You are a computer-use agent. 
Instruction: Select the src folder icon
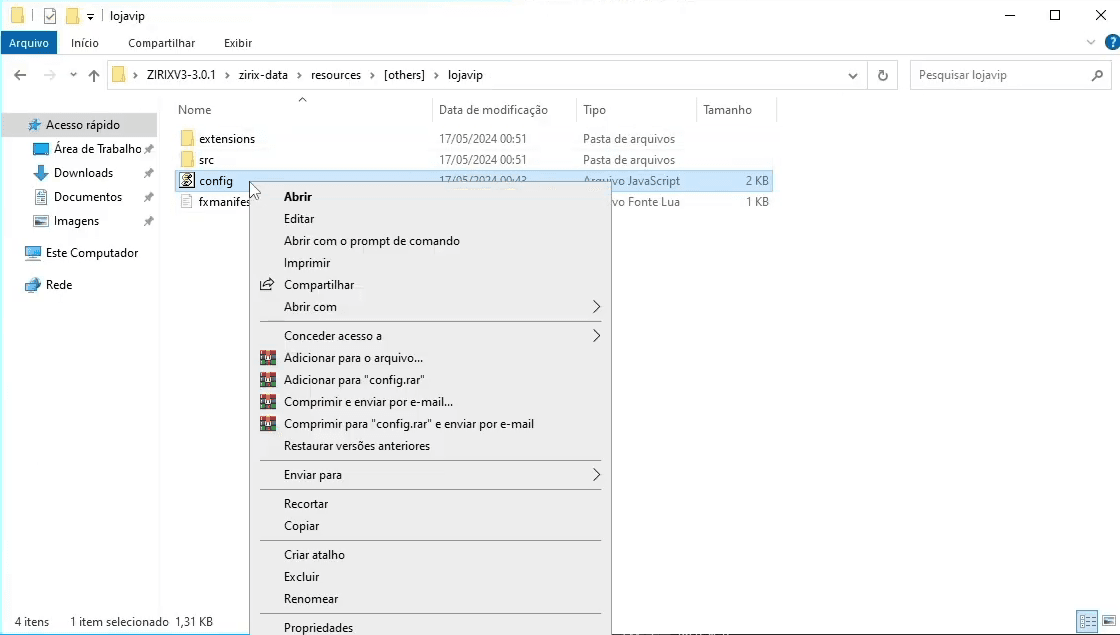tap(187, 159)
